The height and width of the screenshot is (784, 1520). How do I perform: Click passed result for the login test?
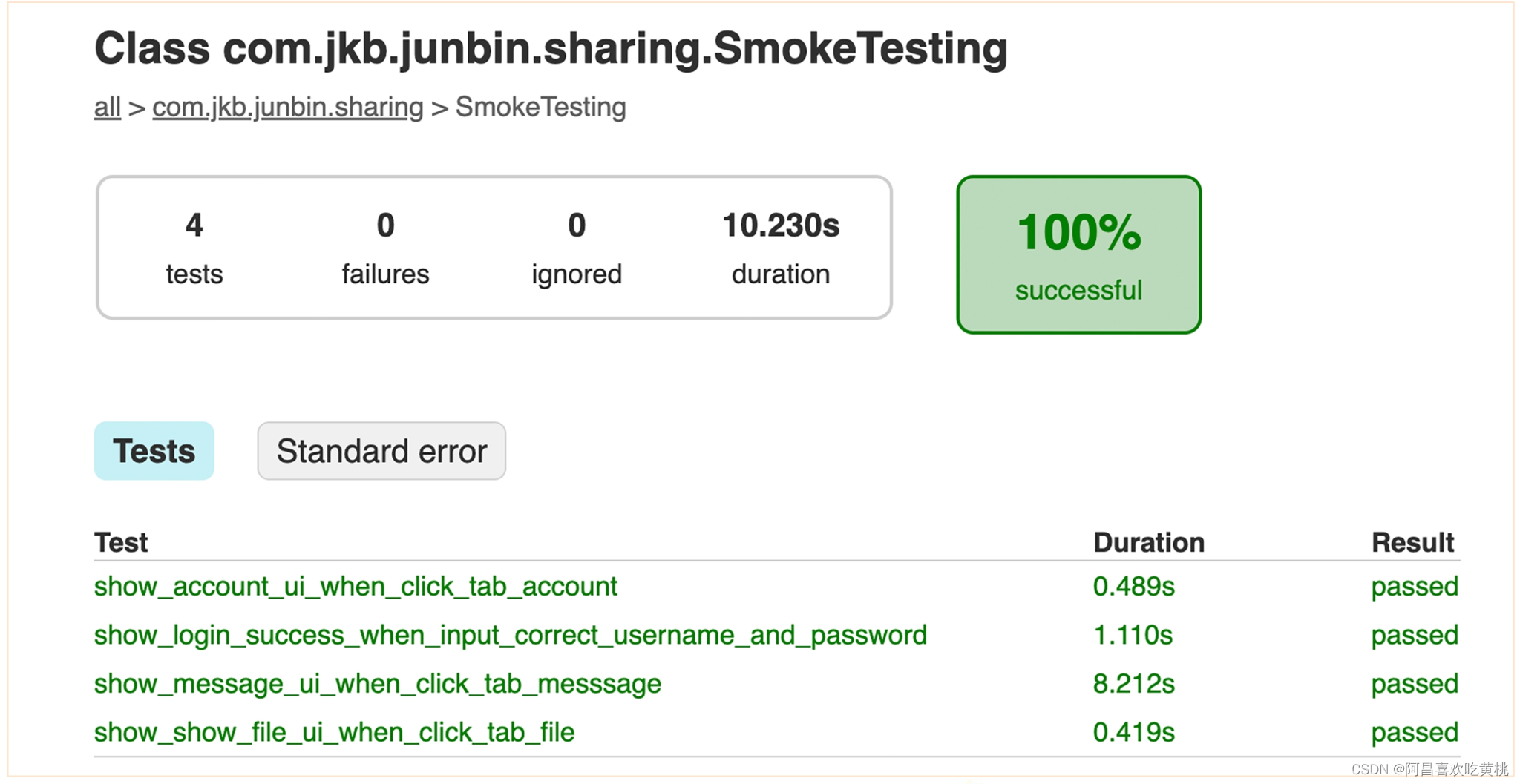tap(1415, 636)
